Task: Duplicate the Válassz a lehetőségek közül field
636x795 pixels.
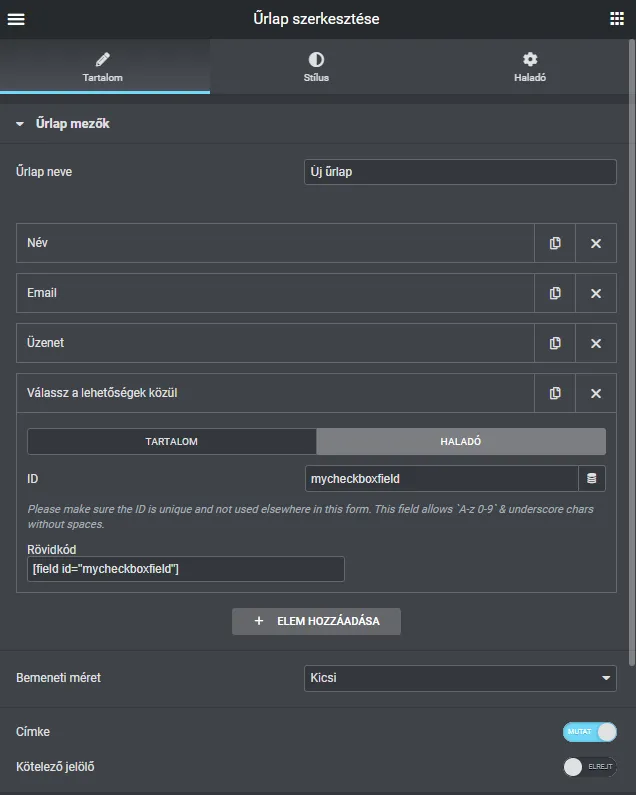Action: coord(555,393)
